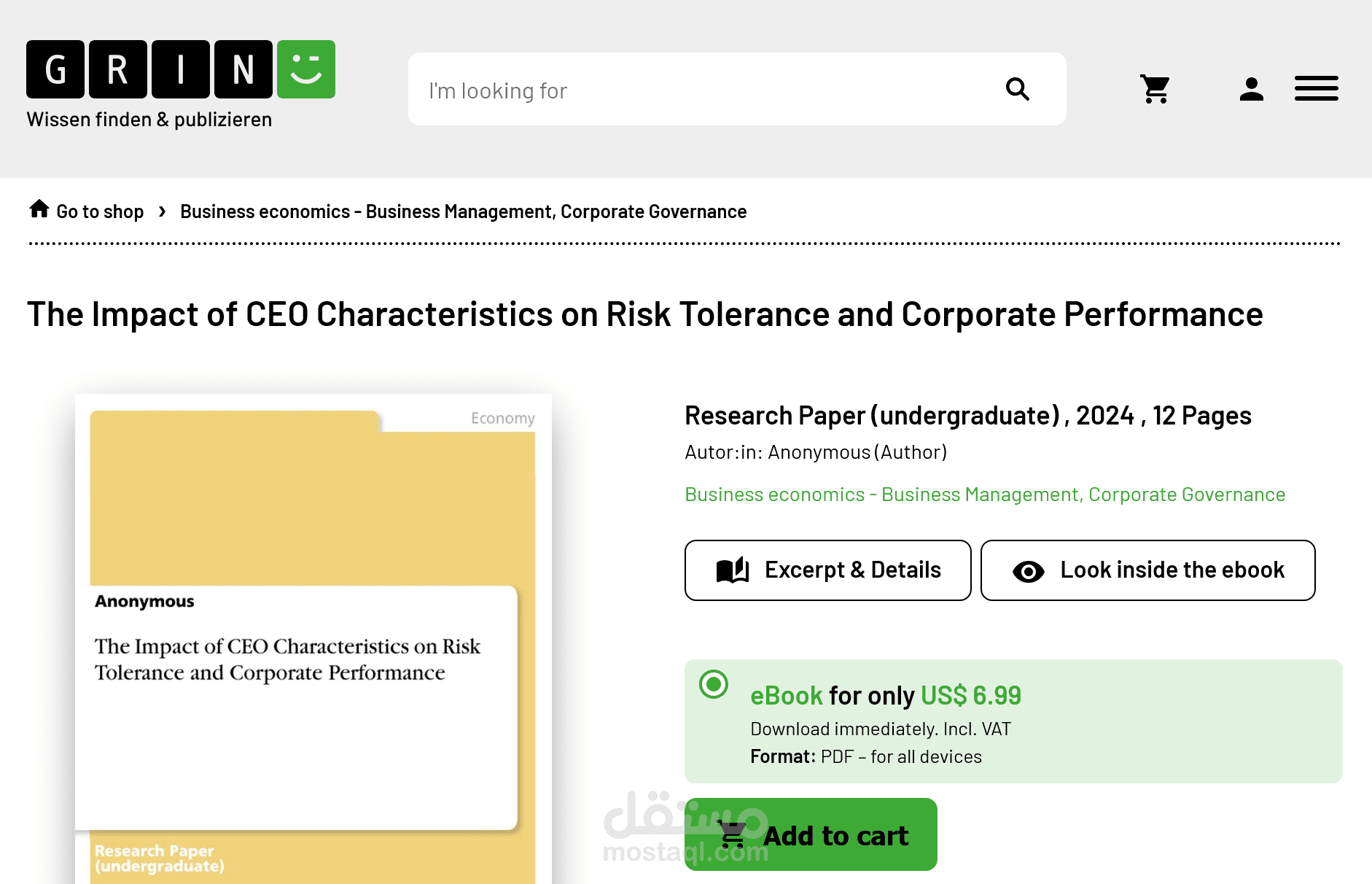This screenshot has width=1372, height=884.
Task: Open the user account icon
Action: 1251,90
